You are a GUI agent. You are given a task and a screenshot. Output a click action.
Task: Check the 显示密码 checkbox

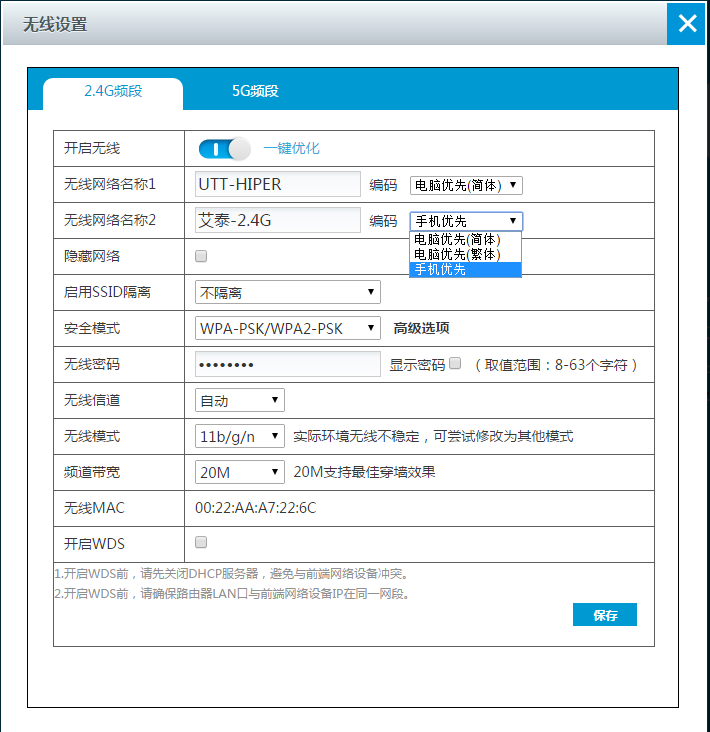pyautogui.click(x=455, y=364)
